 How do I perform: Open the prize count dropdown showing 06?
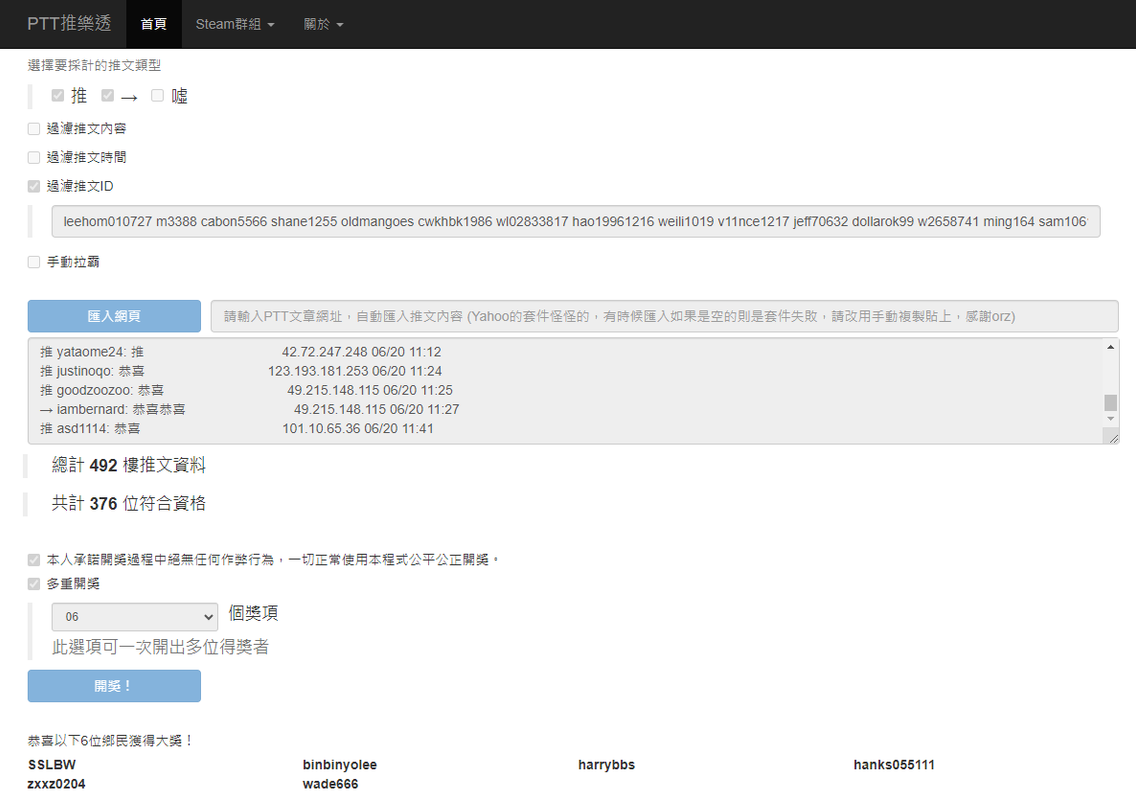[135, 617]
